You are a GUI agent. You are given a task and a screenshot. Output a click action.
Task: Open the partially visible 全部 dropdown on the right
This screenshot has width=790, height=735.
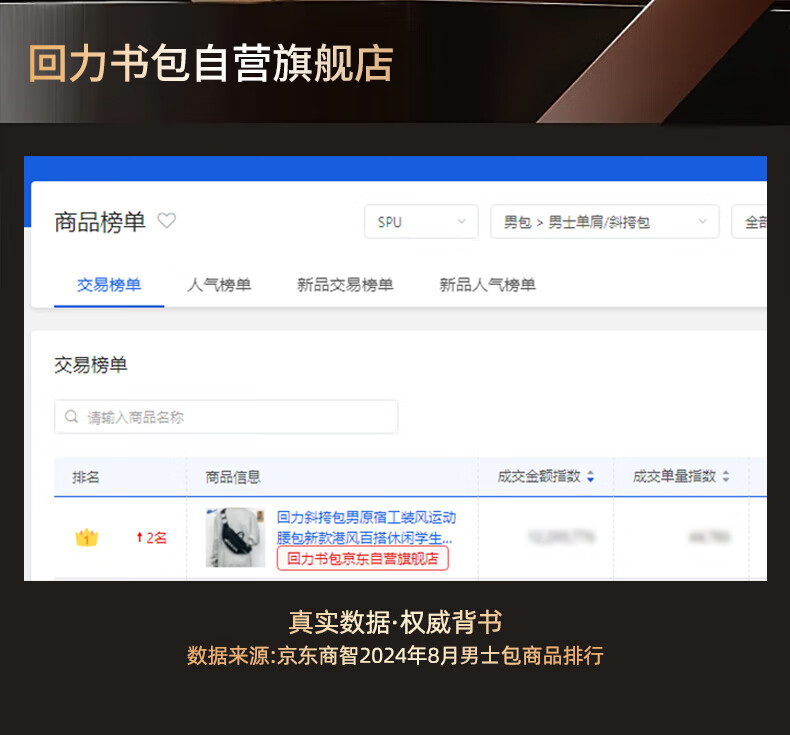pos(750,222)
